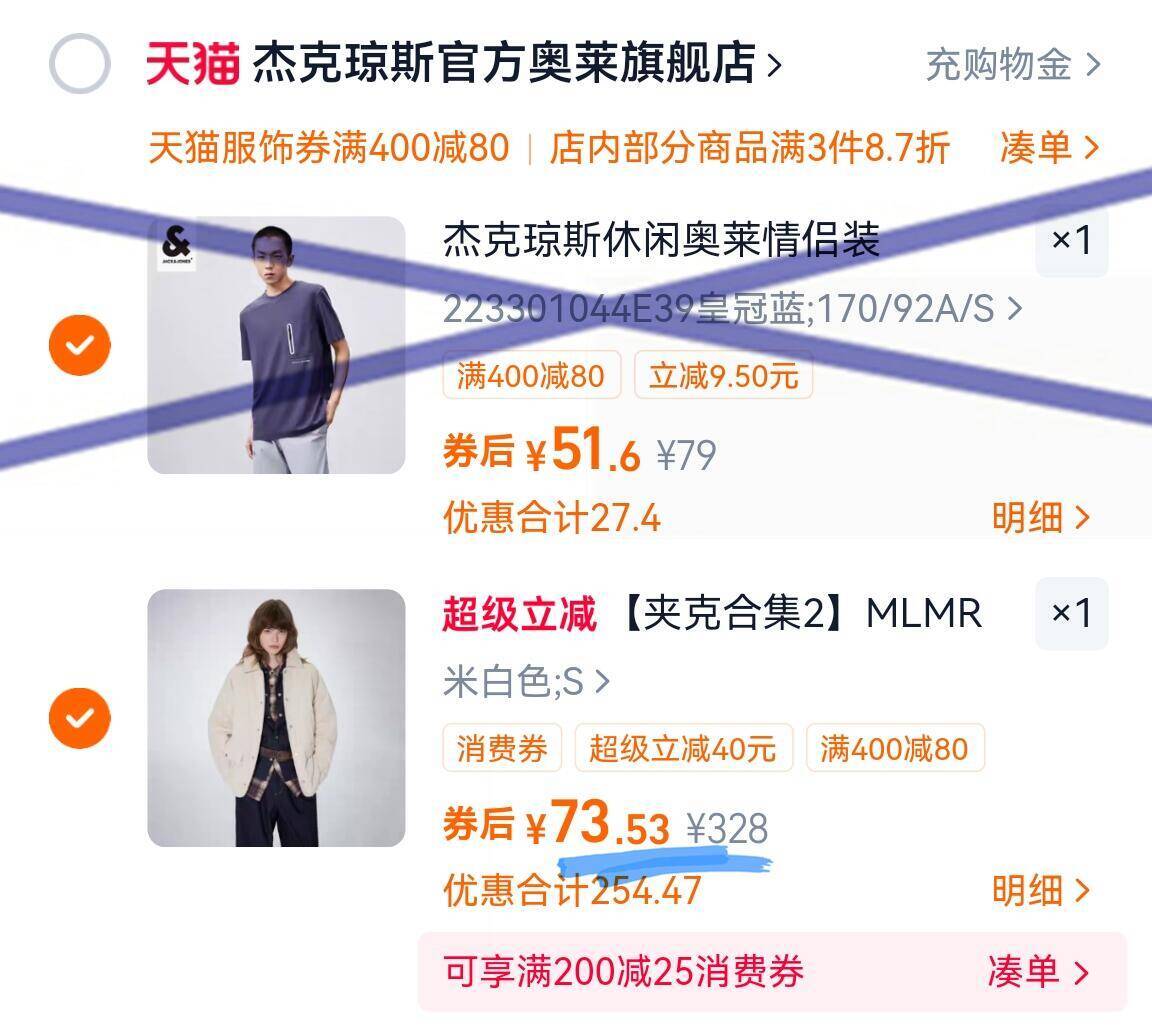This screenshot has height=1030, width=1152.
Task: Open the beige jacket product thumbnail
Action: [x=276, y=719]
